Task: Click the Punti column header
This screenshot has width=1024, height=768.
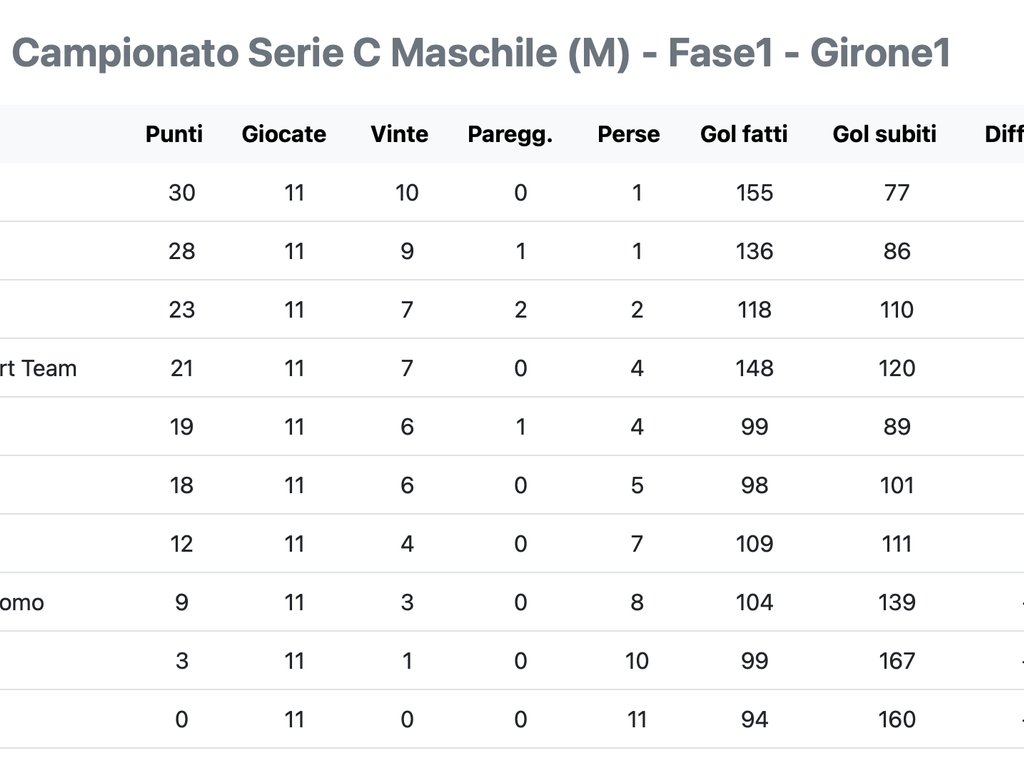Action: tap(174, 134)
